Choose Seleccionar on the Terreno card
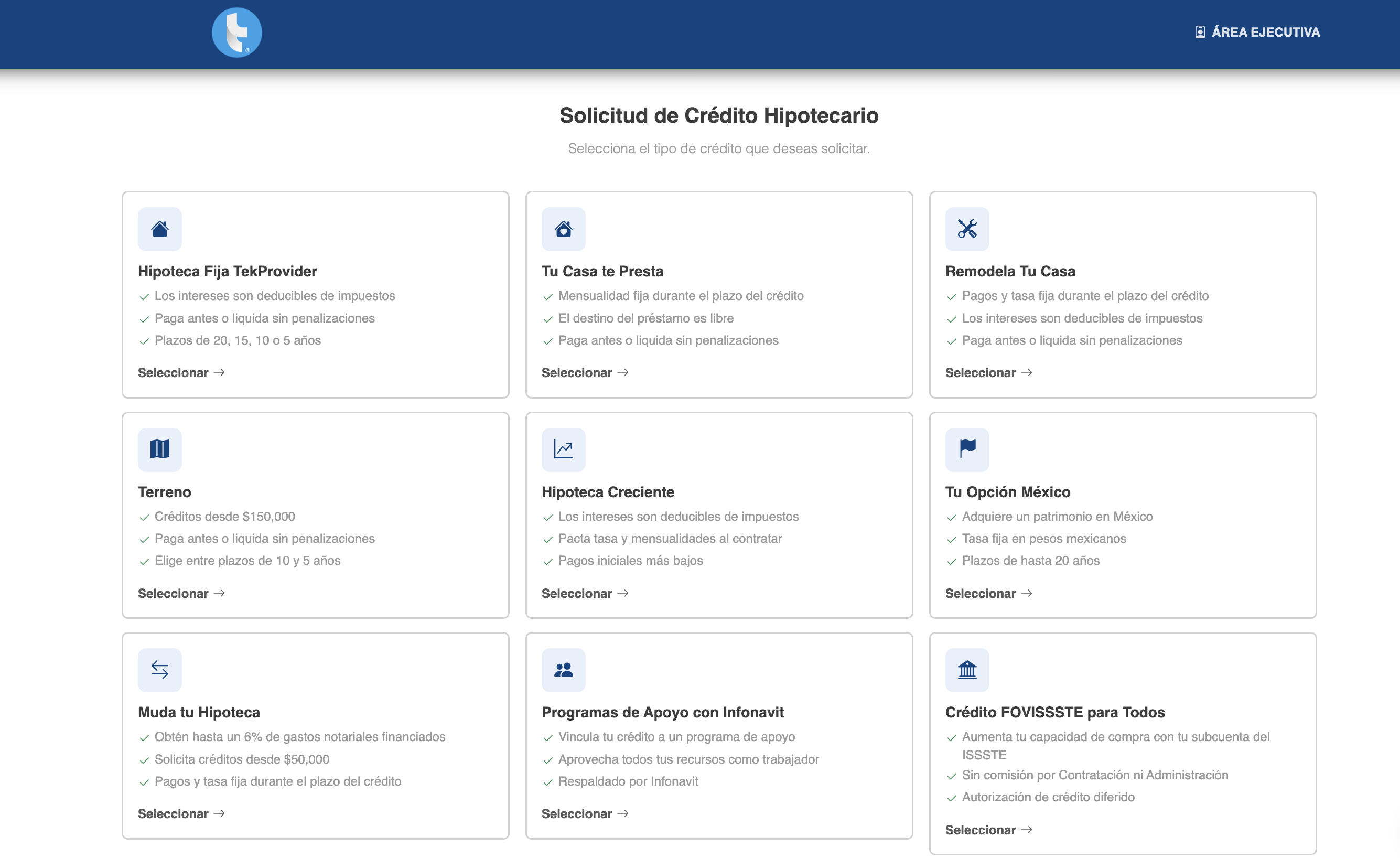Image resolution: width=1400 pixels, height=858 pixels. click(x=181, y=593)
